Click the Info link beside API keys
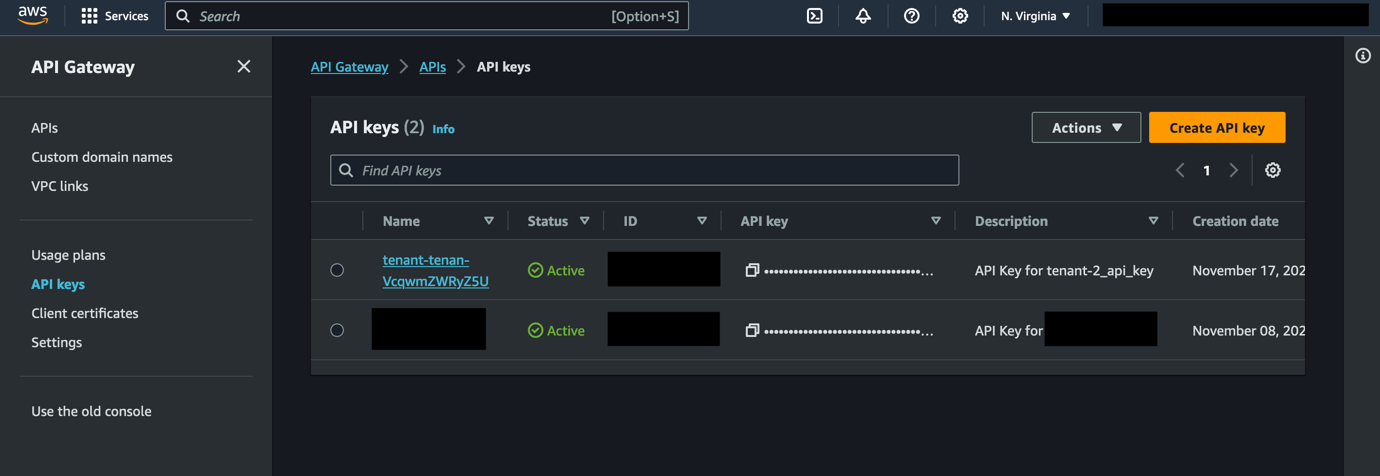The image size is (1380, 476). [443, 129]
